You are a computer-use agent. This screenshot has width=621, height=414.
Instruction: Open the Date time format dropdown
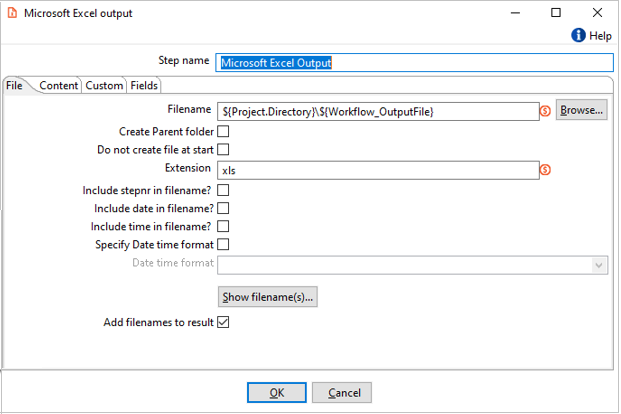coord(599,265)
